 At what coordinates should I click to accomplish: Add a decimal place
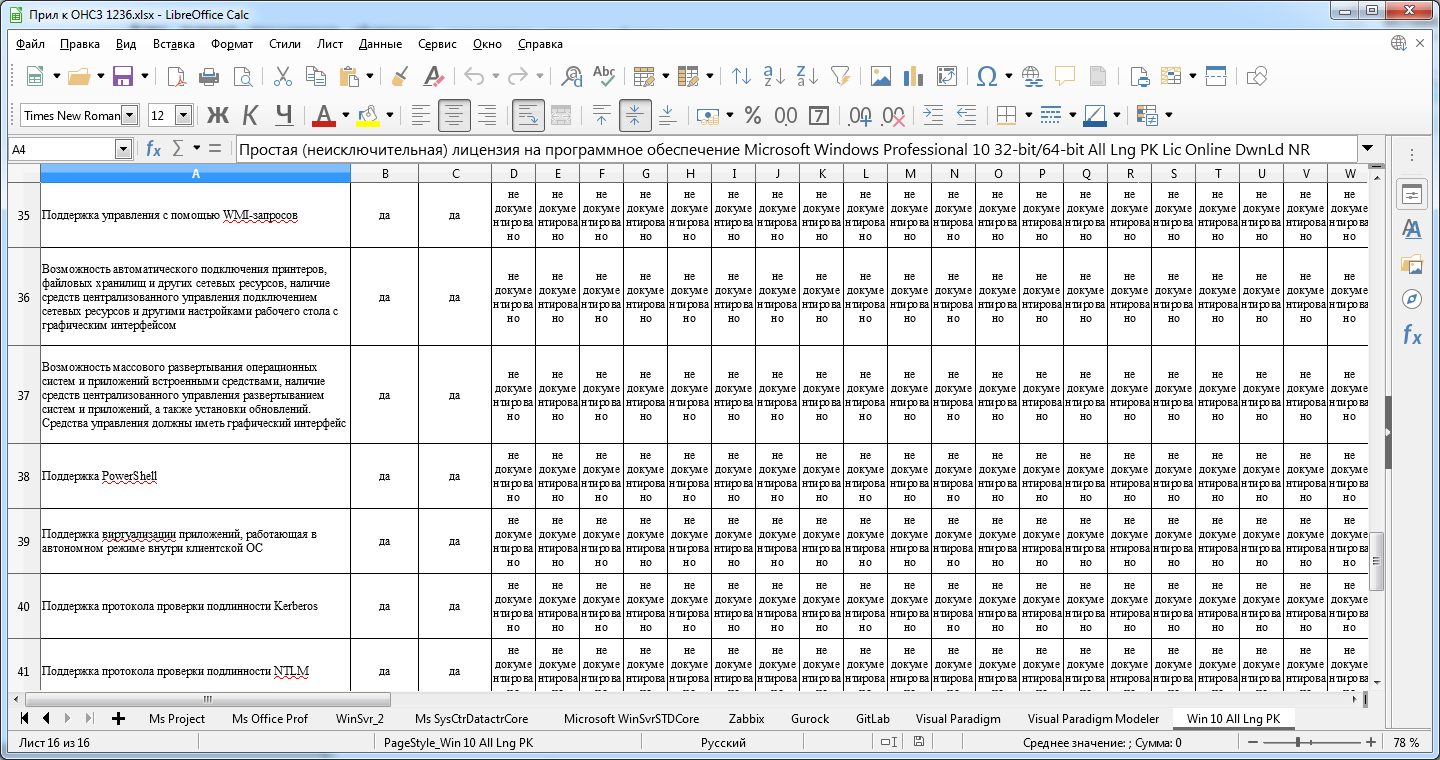pyautogui.click(x=860, y=115)
